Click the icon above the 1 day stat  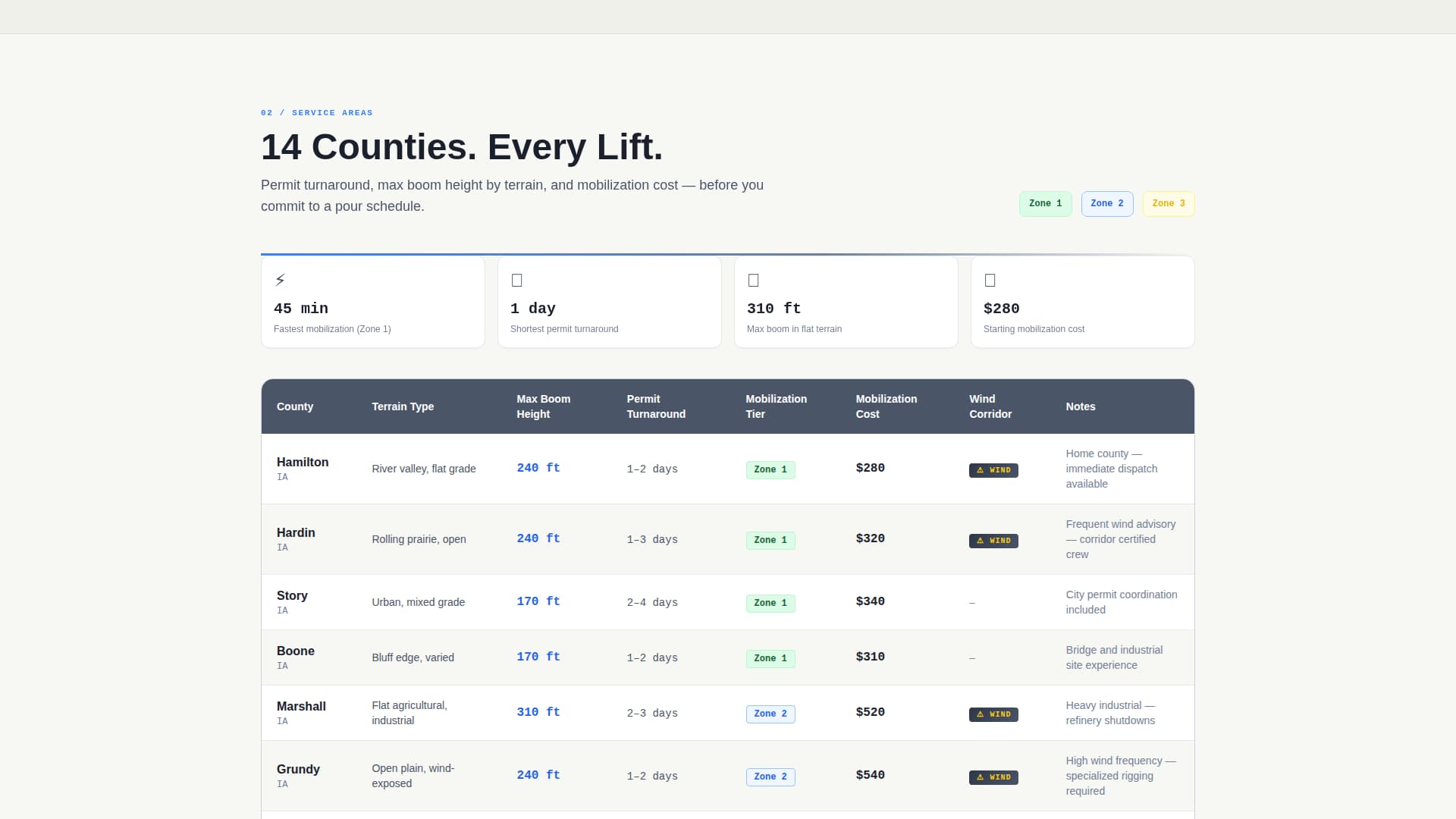(x=517, y=281)
